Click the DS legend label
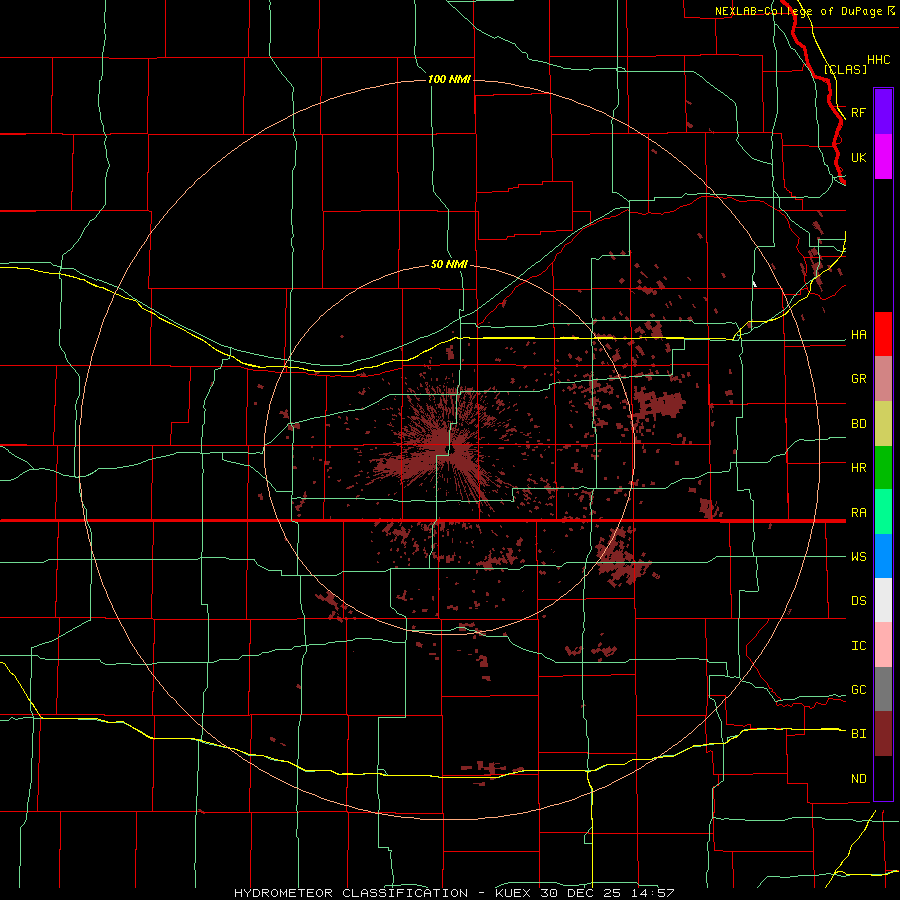 pos(858,601)
